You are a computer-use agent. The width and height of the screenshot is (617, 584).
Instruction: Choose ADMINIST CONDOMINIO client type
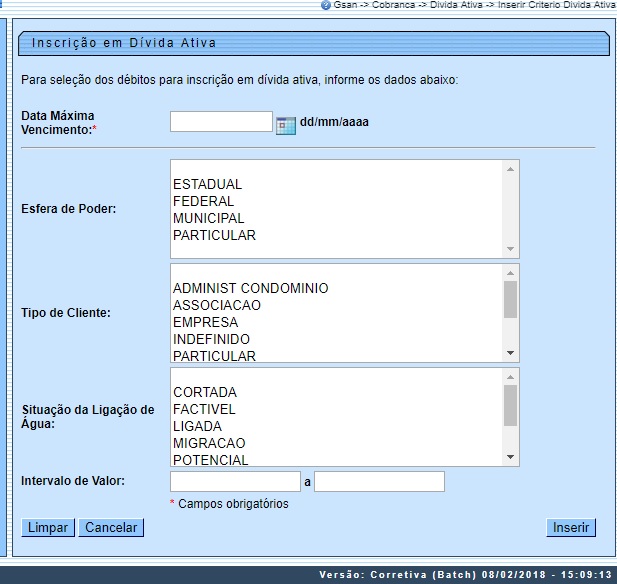pyautogui.click(x=336, y=288)
